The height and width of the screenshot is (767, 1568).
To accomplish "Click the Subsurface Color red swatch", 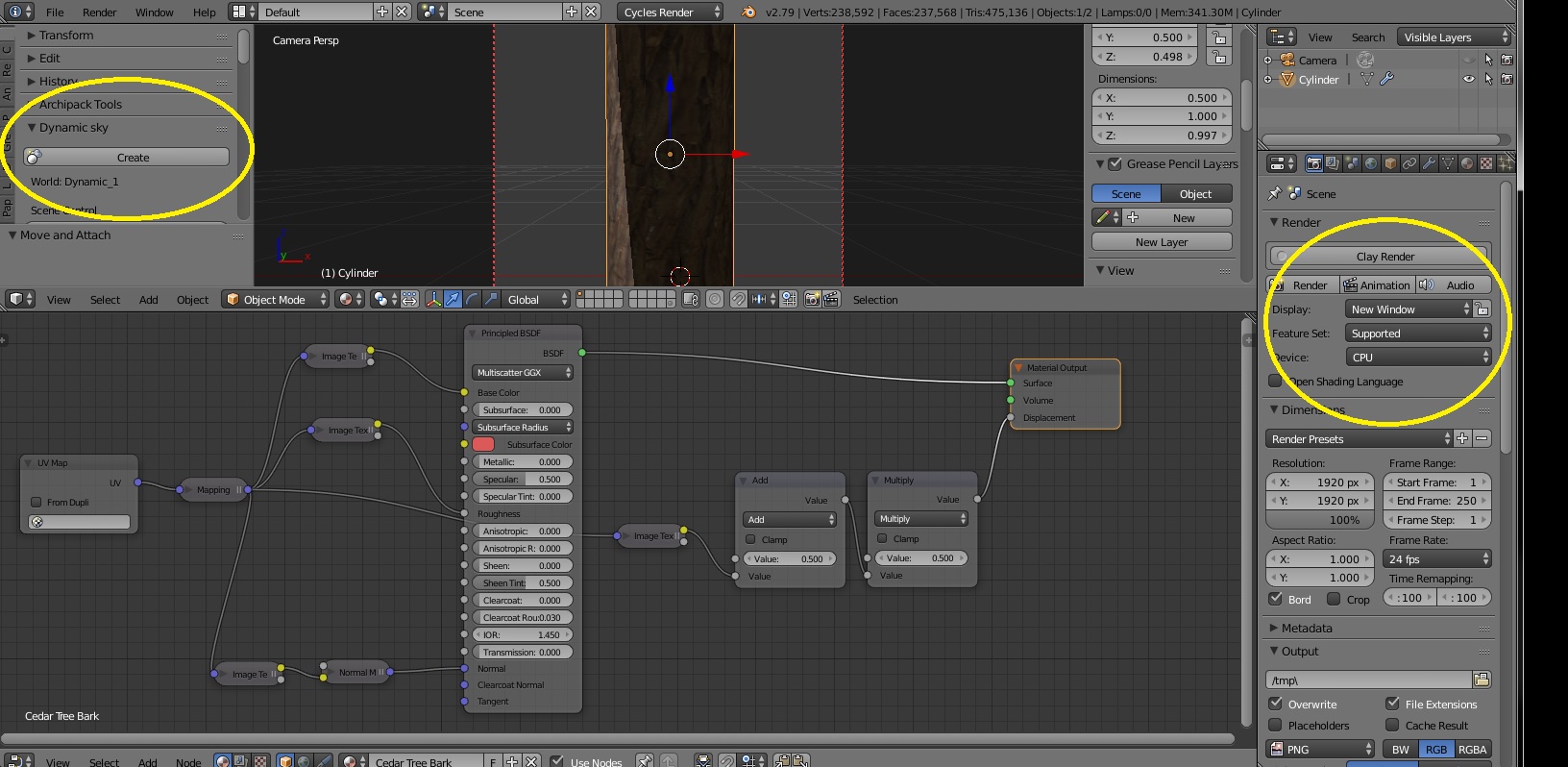I will [x=483, y=444].
